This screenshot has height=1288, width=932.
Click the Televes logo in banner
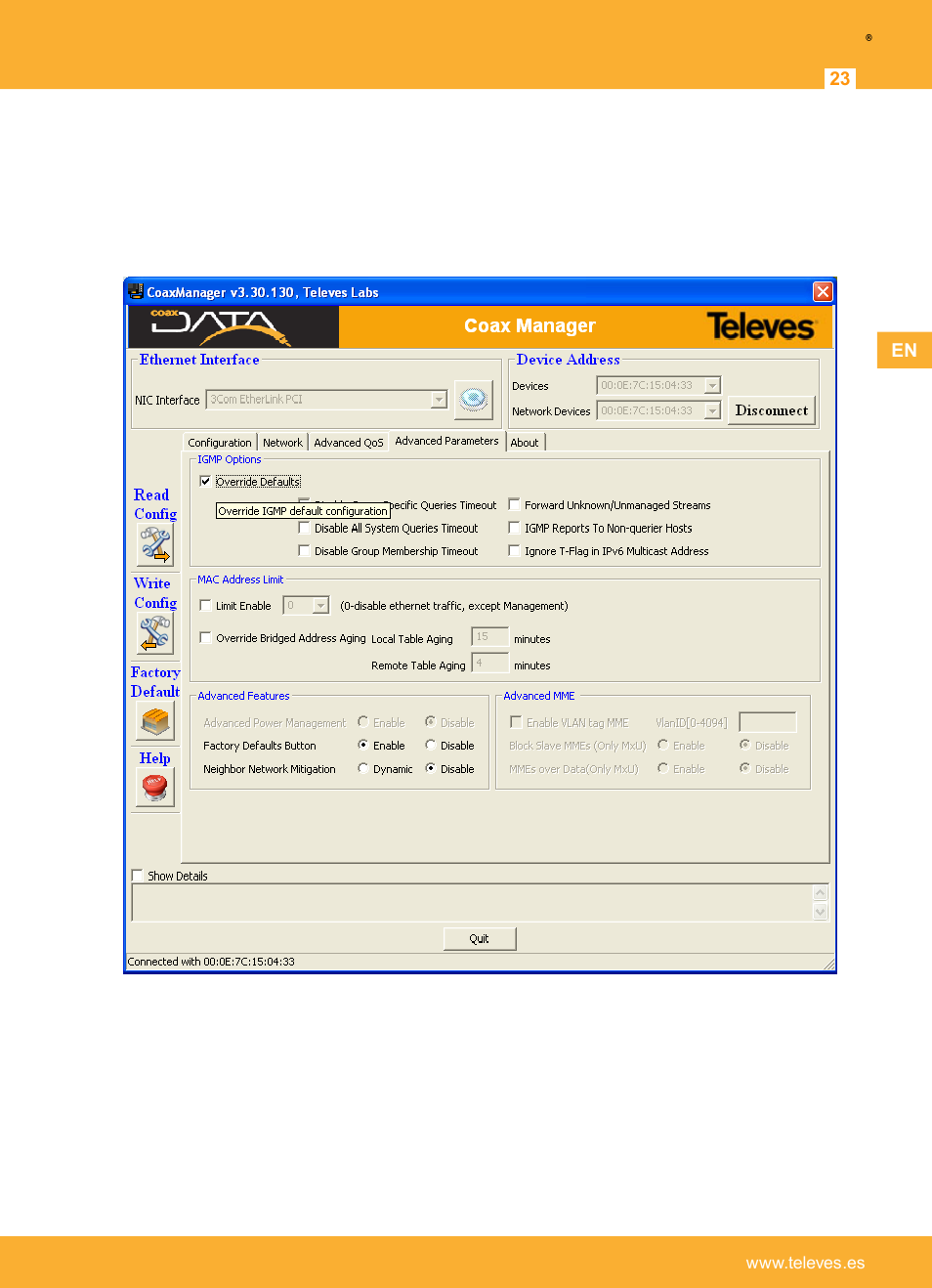pos(761,326)
